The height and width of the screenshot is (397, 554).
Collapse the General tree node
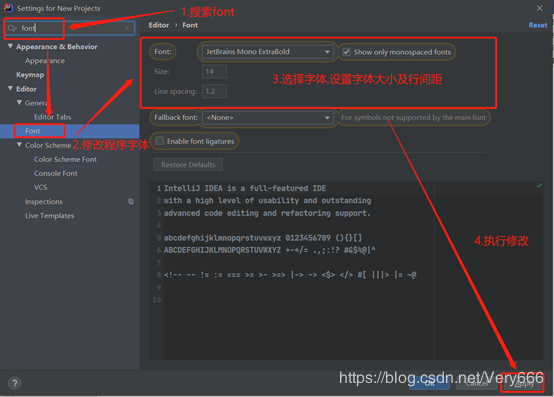tap(19, 103)
